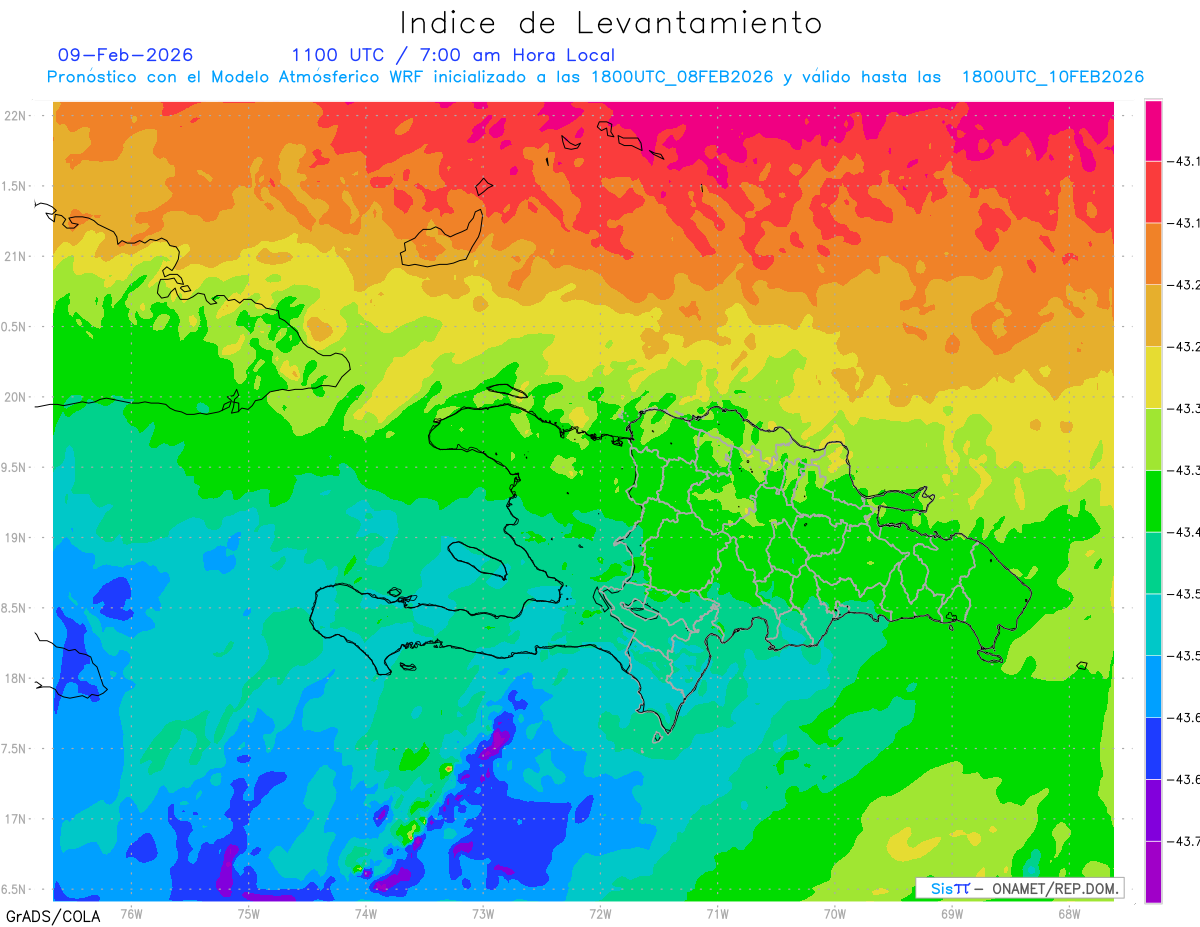Click longitude label '76W'

pos(131,912)
